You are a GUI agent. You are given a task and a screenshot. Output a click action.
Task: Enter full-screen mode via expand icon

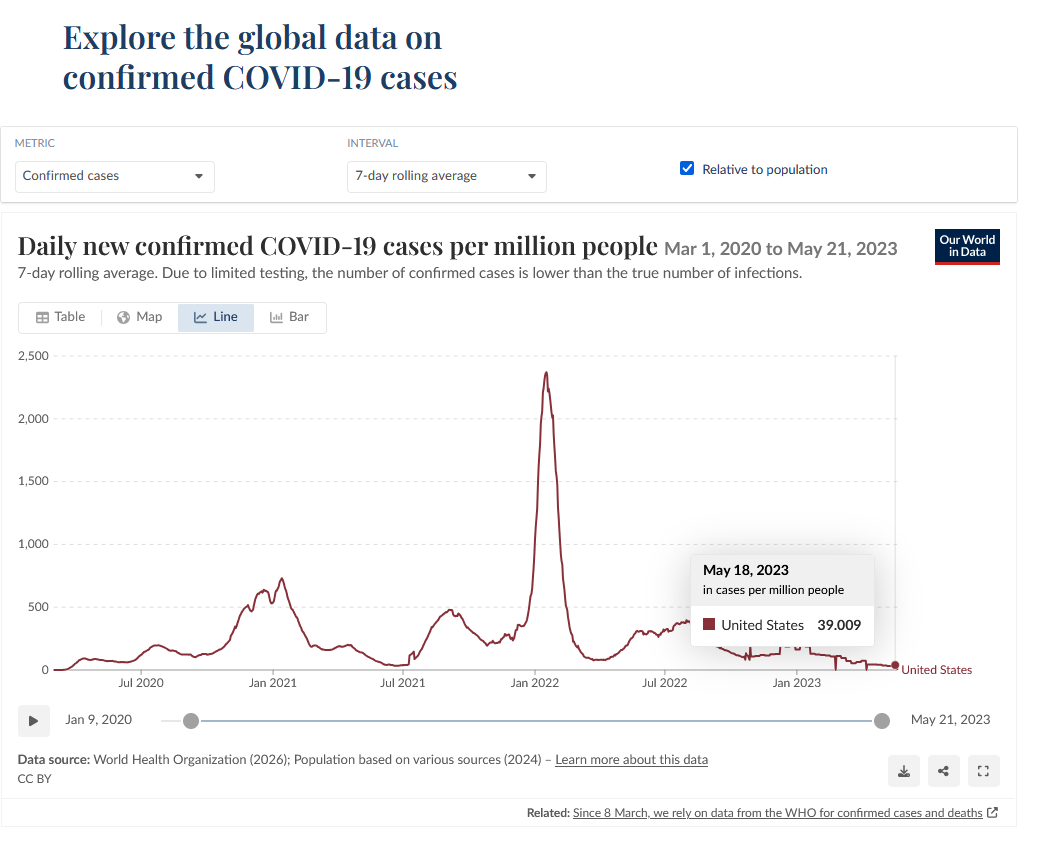[x=983, y=771]
